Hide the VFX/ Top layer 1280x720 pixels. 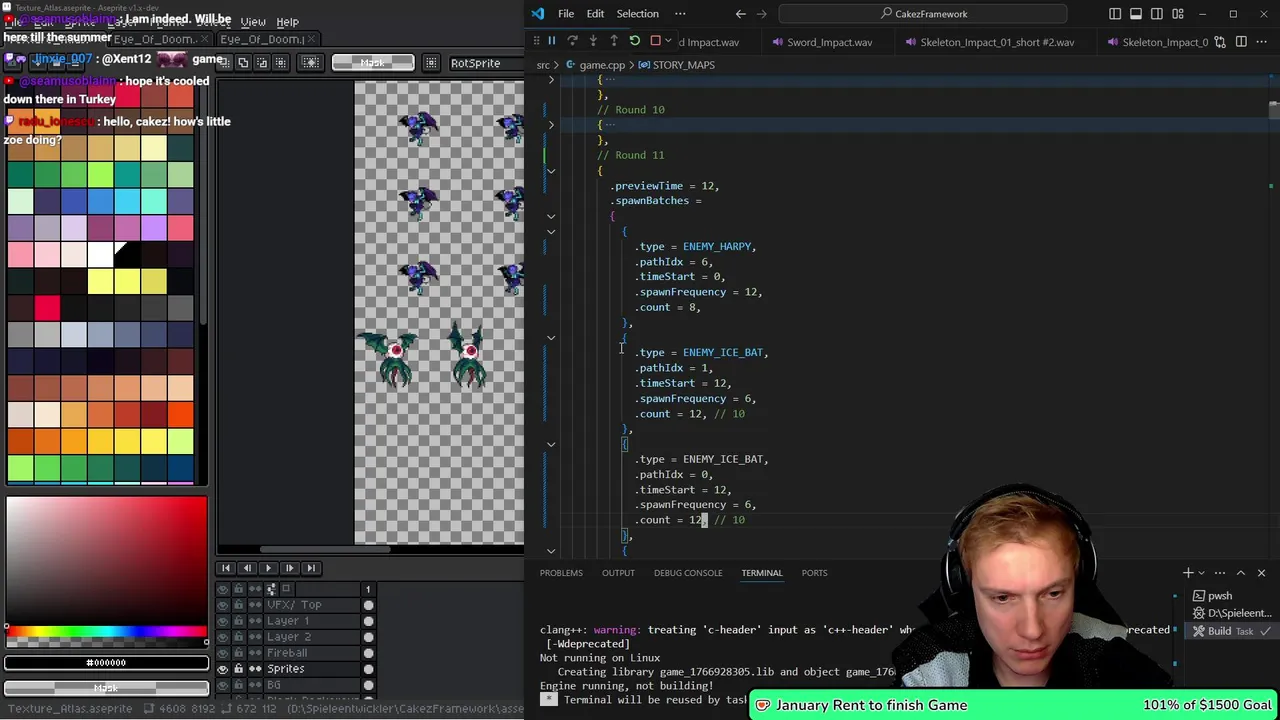pos(223,605)
